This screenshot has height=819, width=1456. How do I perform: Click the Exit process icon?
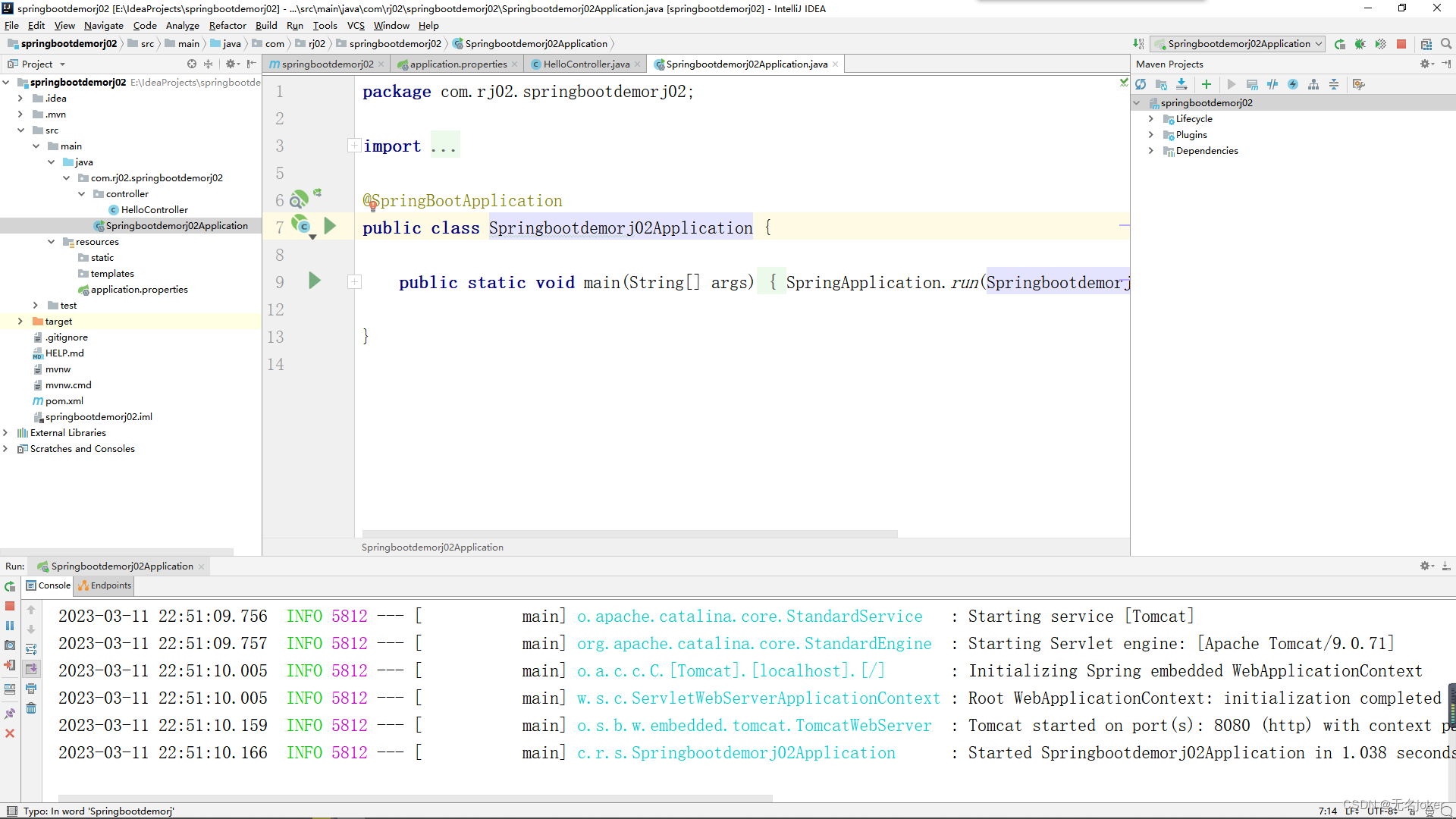point(10,665)
